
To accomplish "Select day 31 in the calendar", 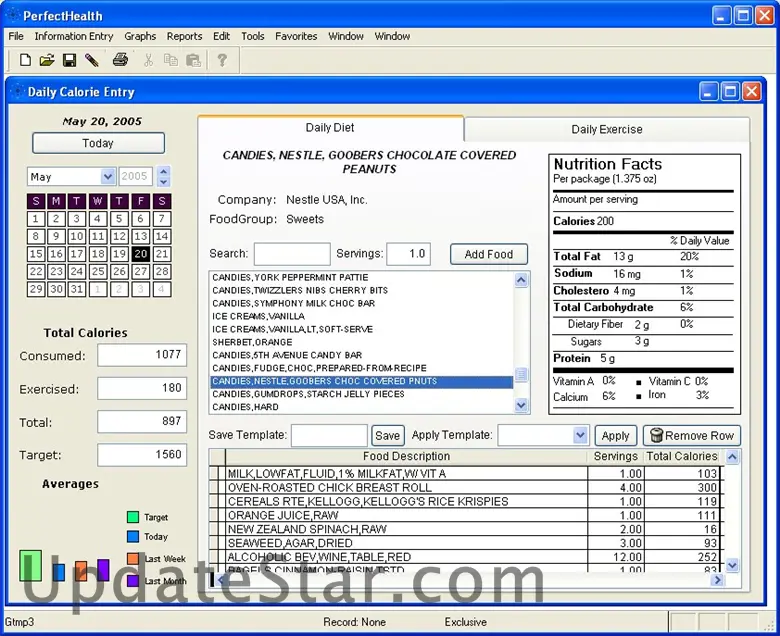I will pyautogui.click(x=76, y=289).
